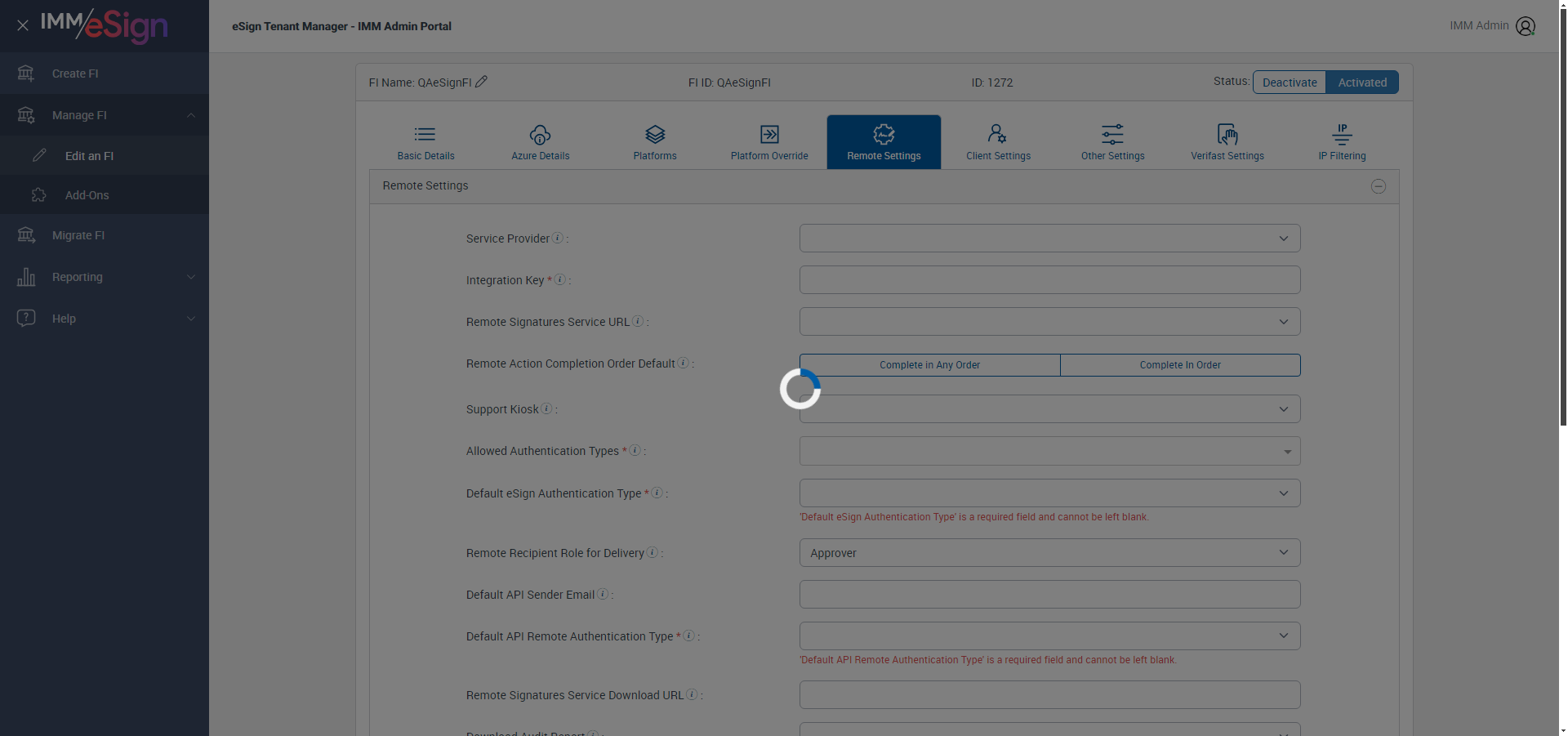Click the Help question mark icon
Viewport: 1568px width, 736px height.
pyautogui.click(x=26, y=318)
